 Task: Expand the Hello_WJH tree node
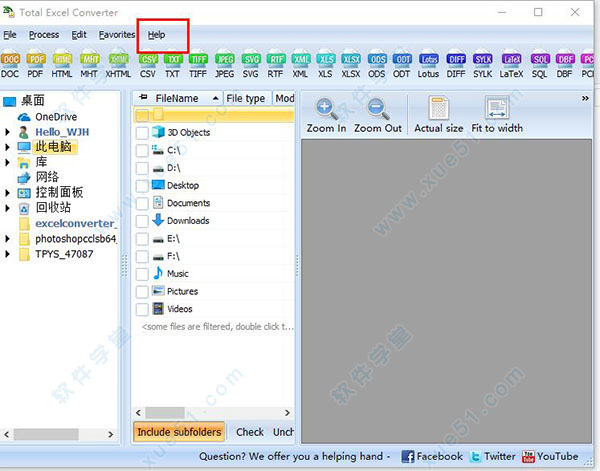point(7,132)
